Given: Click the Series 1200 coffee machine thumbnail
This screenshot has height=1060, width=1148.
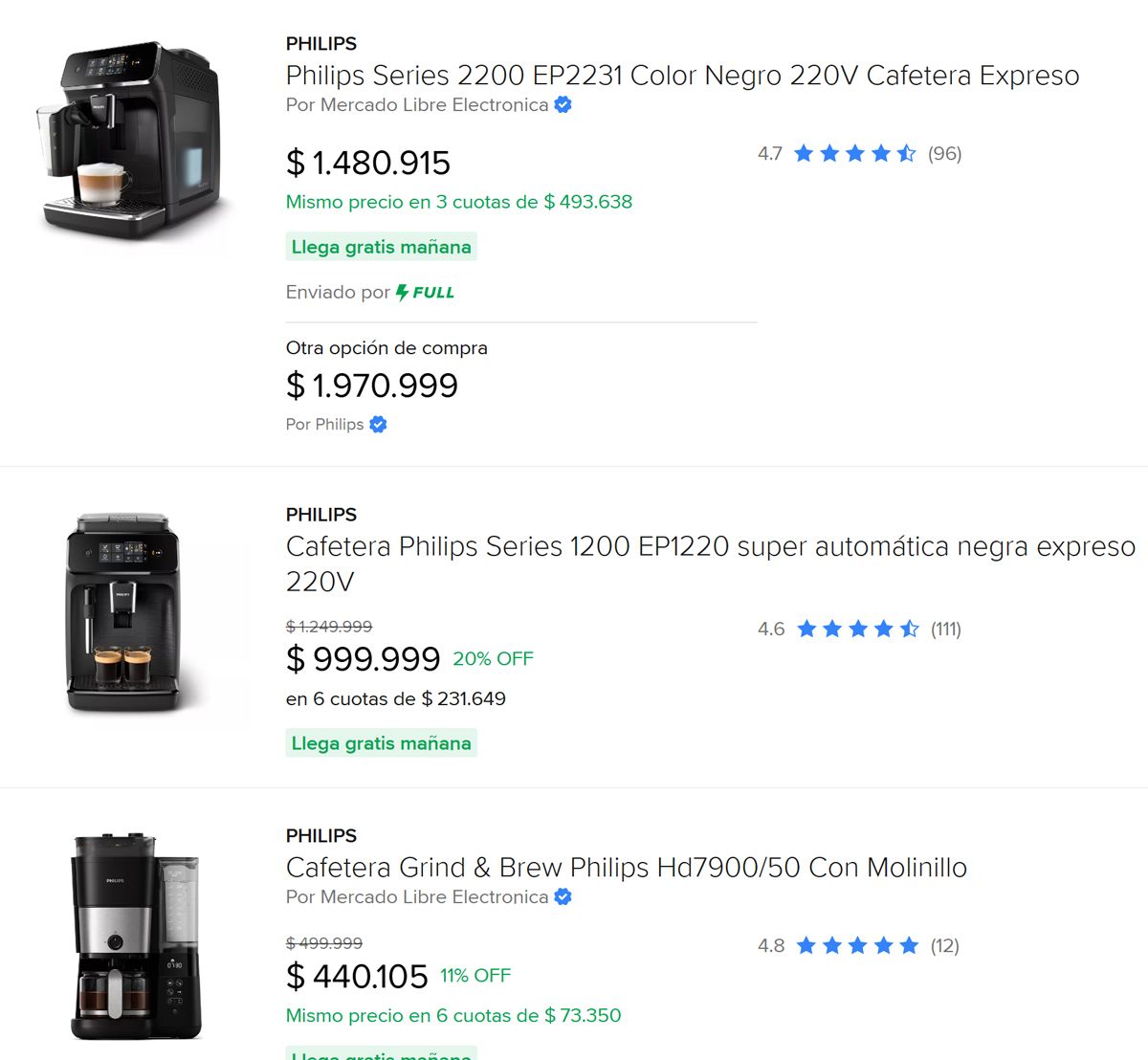Looking at the screenshot, I should click(x=123, y=612).
